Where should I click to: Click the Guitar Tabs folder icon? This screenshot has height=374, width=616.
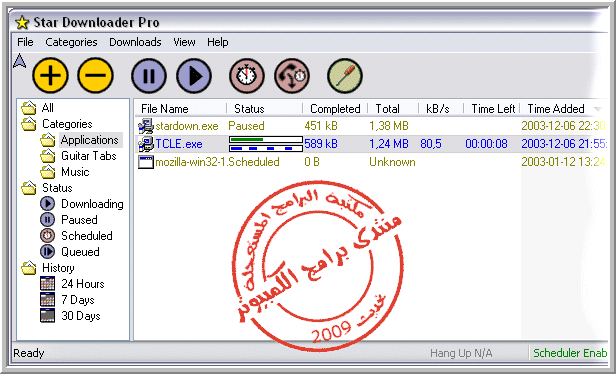(x=48, y=156)
